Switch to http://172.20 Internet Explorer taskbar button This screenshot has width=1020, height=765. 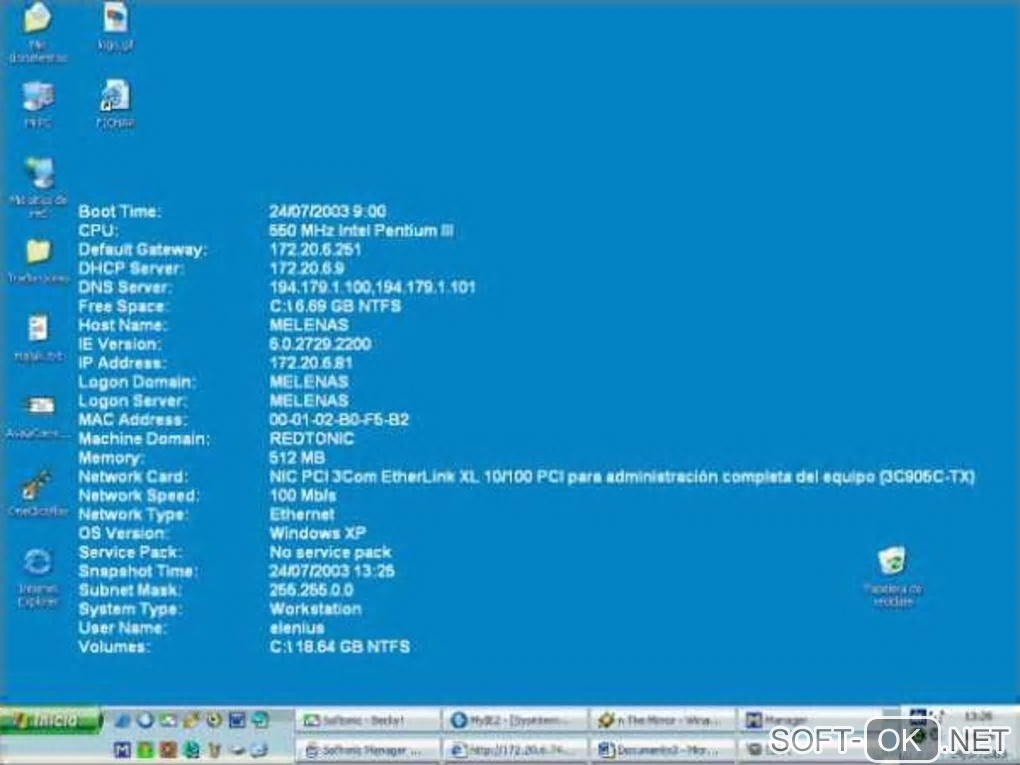515,750
